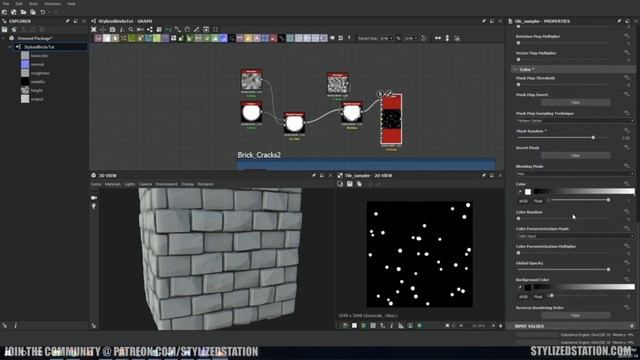Toggle pin on the 2D View panel header
Image resolution: width=640 pixels, height=360 pixels.
pyautogui.click(x=484, y=176)
